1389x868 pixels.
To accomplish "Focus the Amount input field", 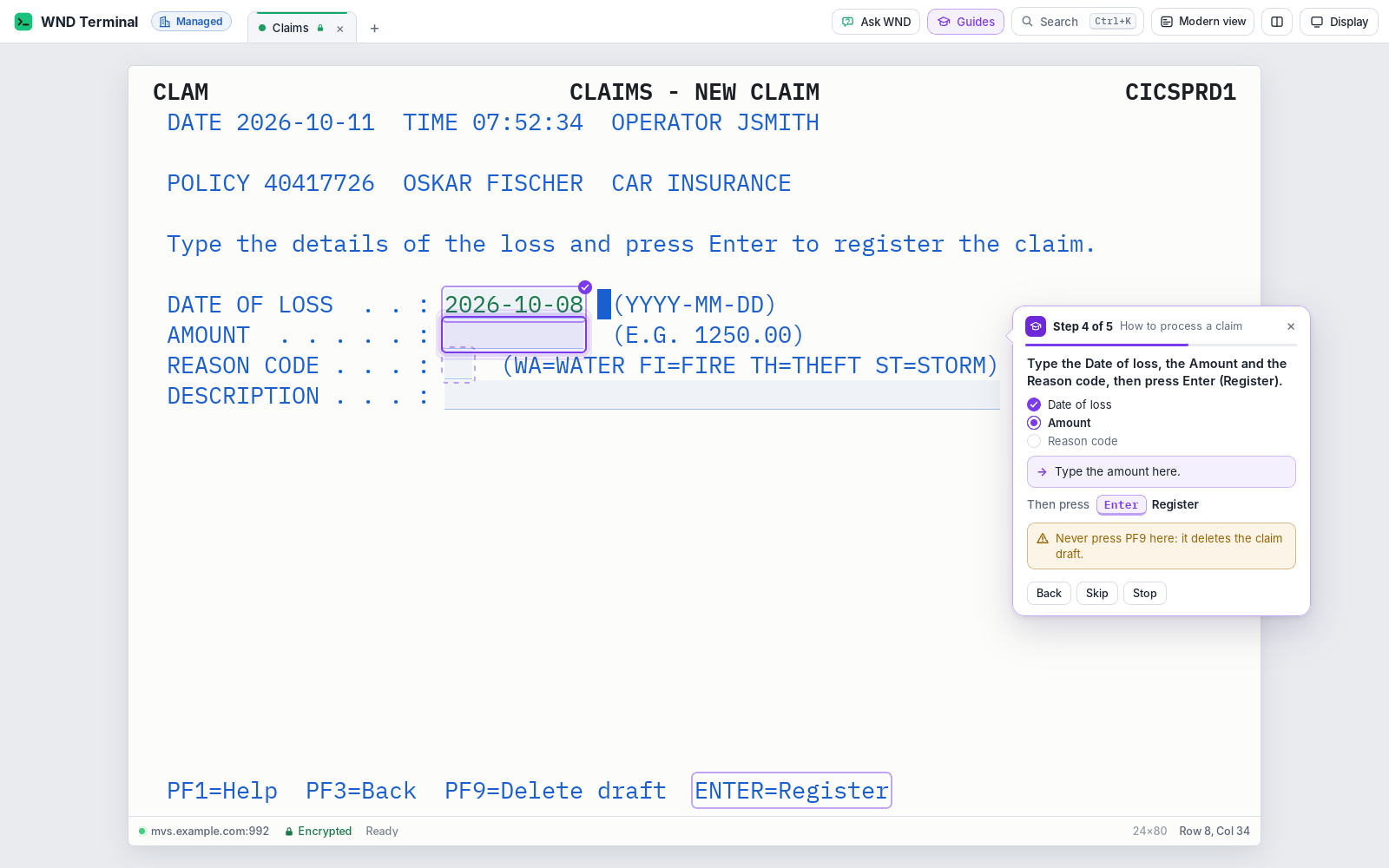I will click(x=514, y=335).
